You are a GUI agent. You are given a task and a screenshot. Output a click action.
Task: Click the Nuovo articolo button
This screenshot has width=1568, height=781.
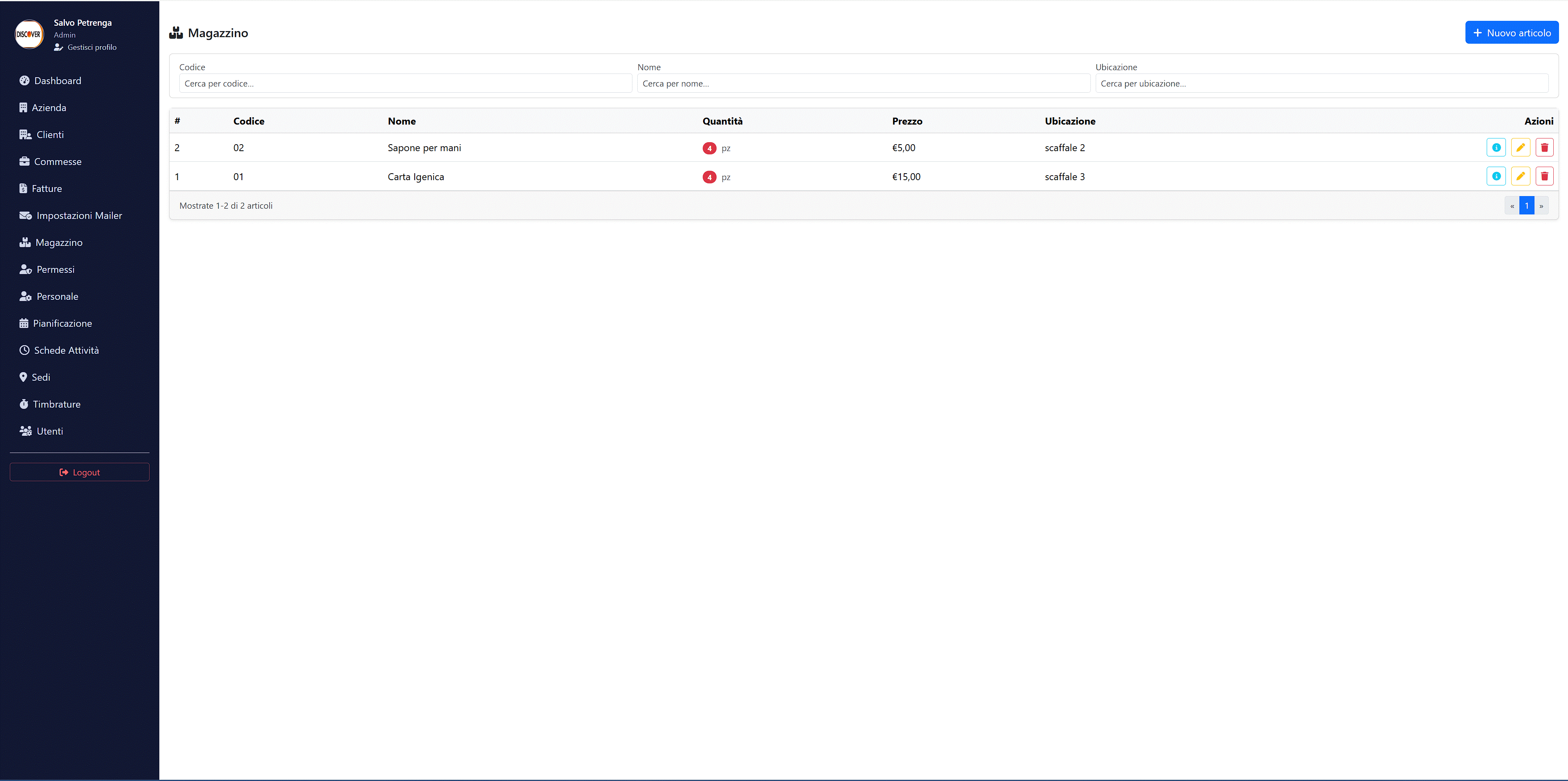(x=1511, y=33)
